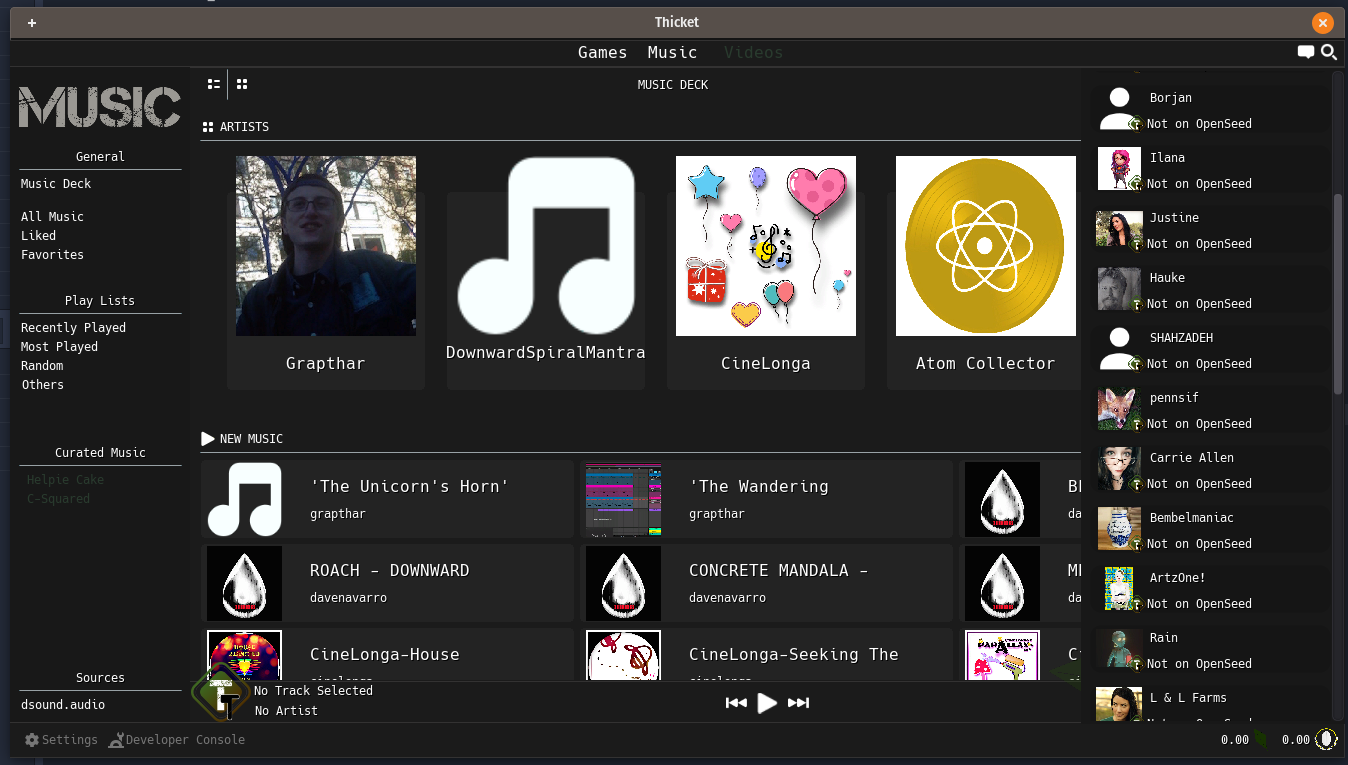
Task: Open the Games tab
Action: [602, 52]
